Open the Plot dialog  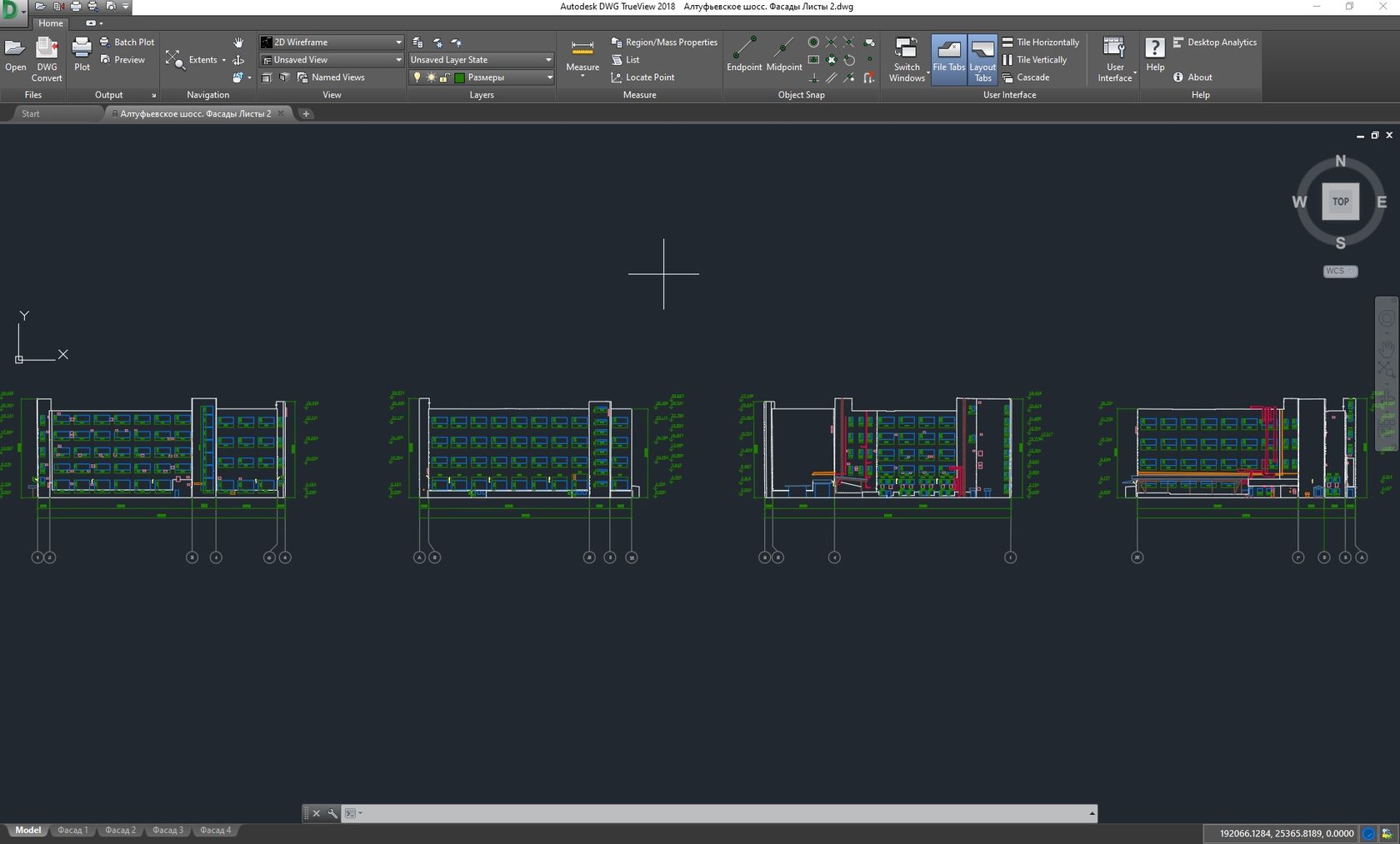(82, 55)
